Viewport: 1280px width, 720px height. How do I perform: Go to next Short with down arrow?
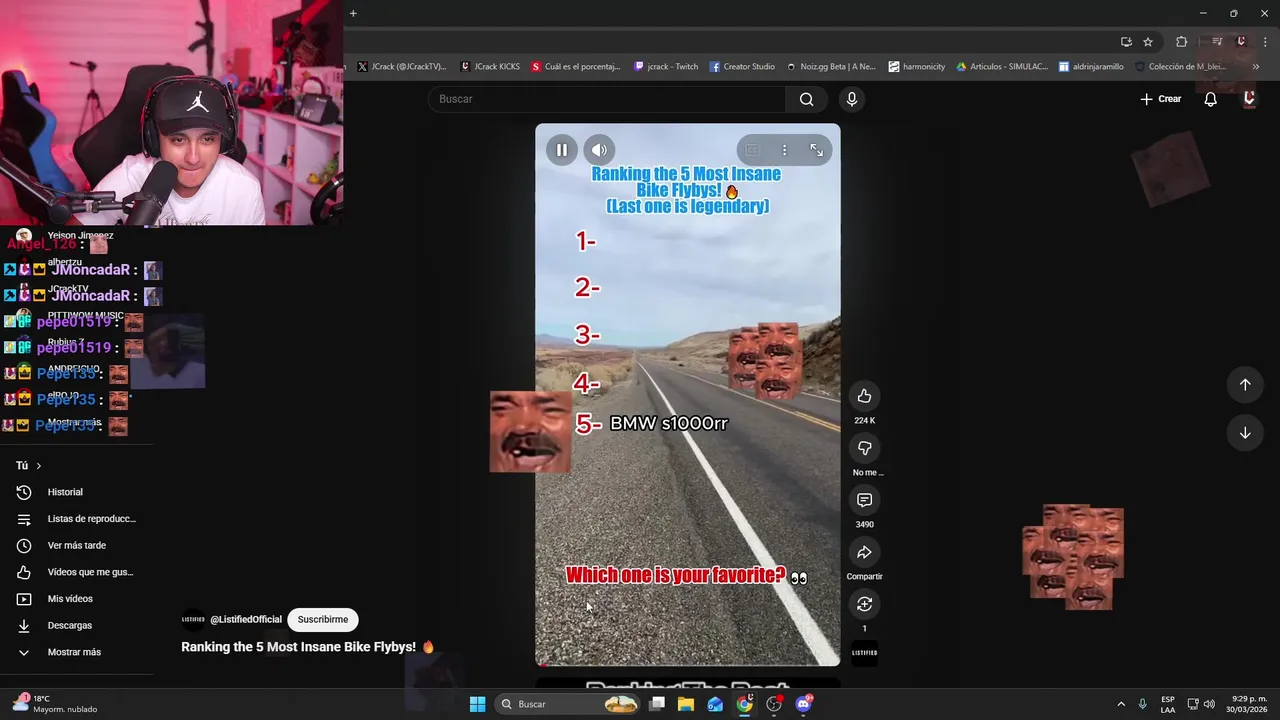coord(1245,433)
